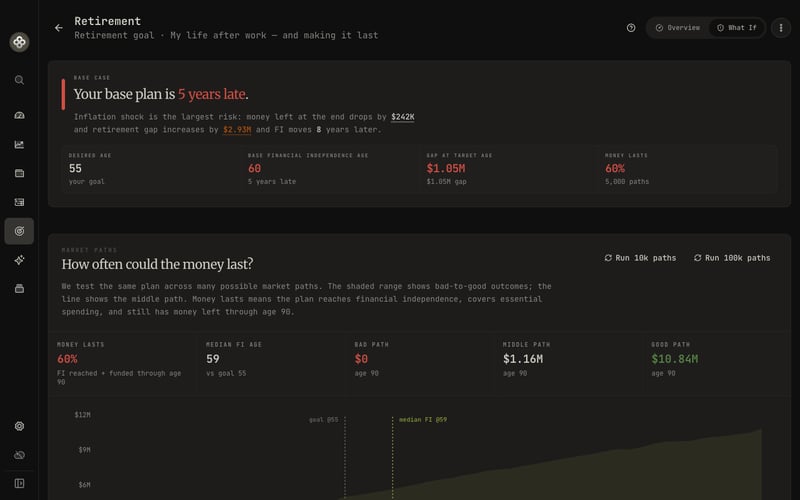This screenshot has height=500, width=800.
Task: Open the sparkle AI sidebar icon
Action: 19,260
